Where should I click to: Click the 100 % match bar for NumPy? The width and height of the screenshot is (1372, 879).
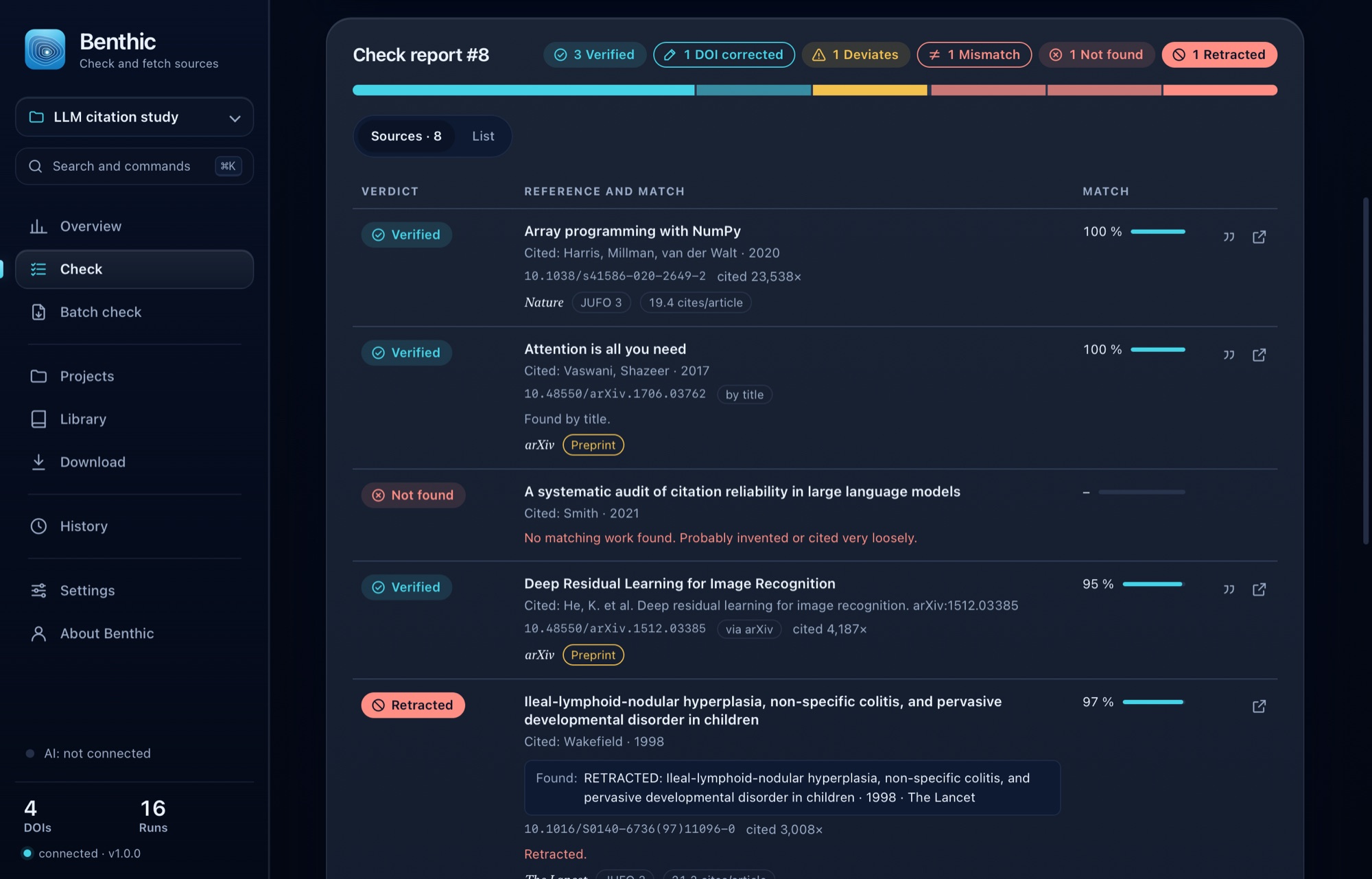click(1158, 232)
